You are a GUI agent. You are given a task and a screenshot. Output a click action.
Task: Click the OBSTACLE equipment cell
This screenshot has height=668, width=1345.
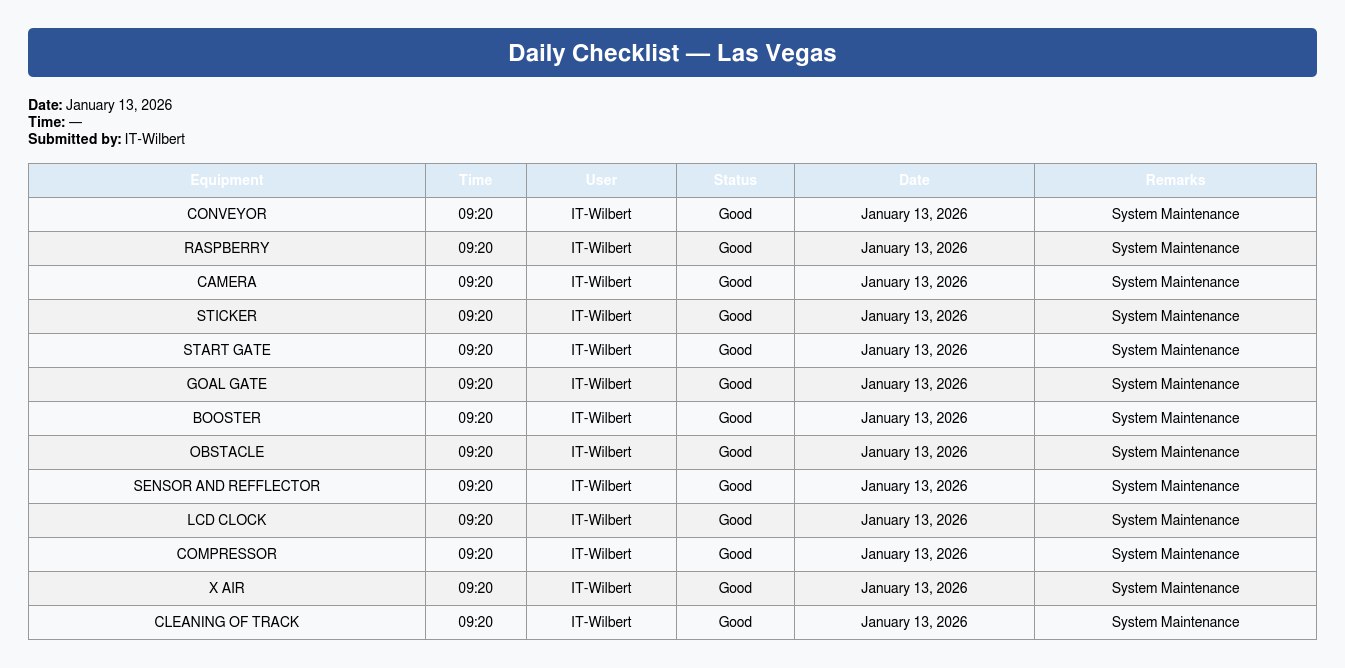coord(227,452)
